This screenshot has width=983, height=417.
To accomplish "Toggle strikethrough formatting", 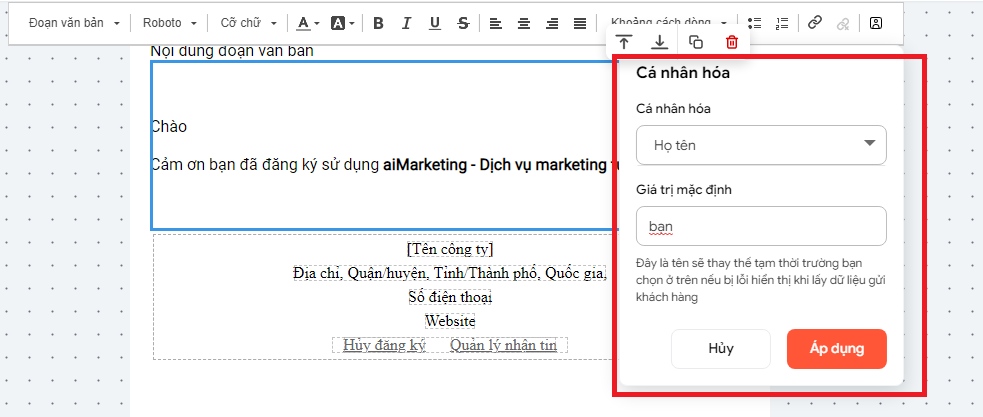I will (x=463, y=23).
